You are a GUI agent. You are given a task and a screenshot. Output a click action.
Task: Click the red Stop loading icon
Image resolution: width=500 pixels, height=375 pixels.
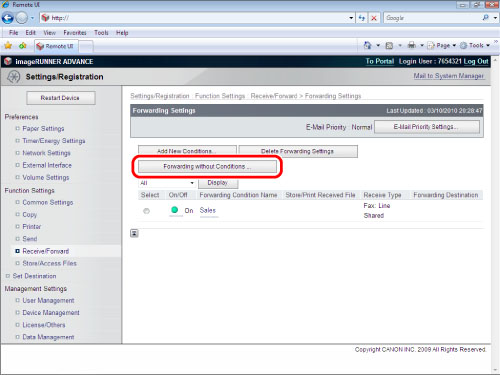tap(374, 18)
